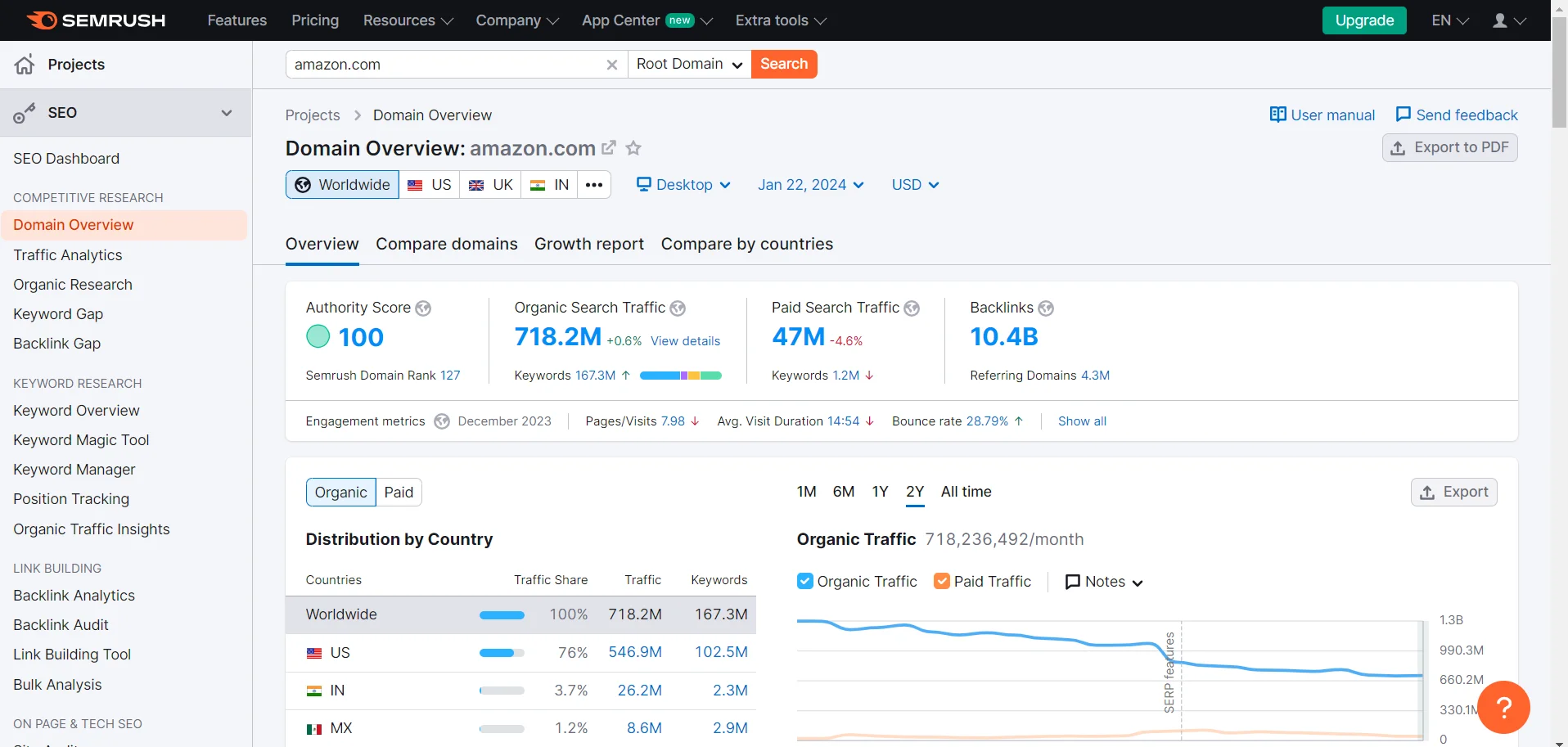The height and width of the screenshot is (747, 1568).
Task: Select the UK flag country filter
Action: click(490, 185)
